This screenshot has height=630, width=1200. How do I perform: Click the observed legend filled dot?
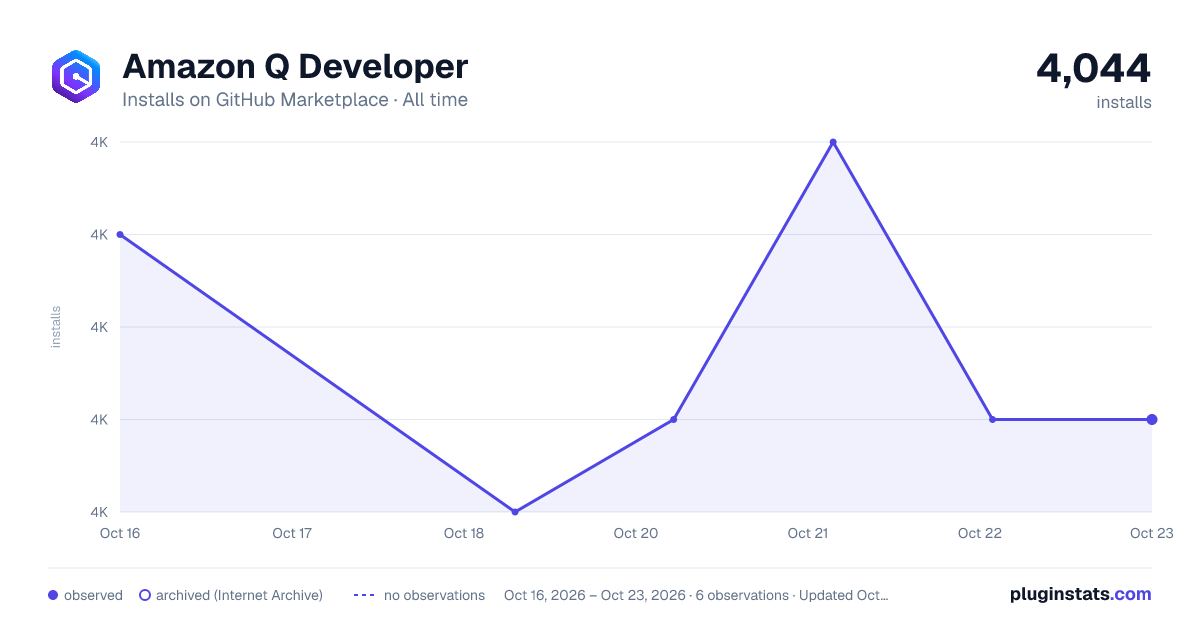53,595
